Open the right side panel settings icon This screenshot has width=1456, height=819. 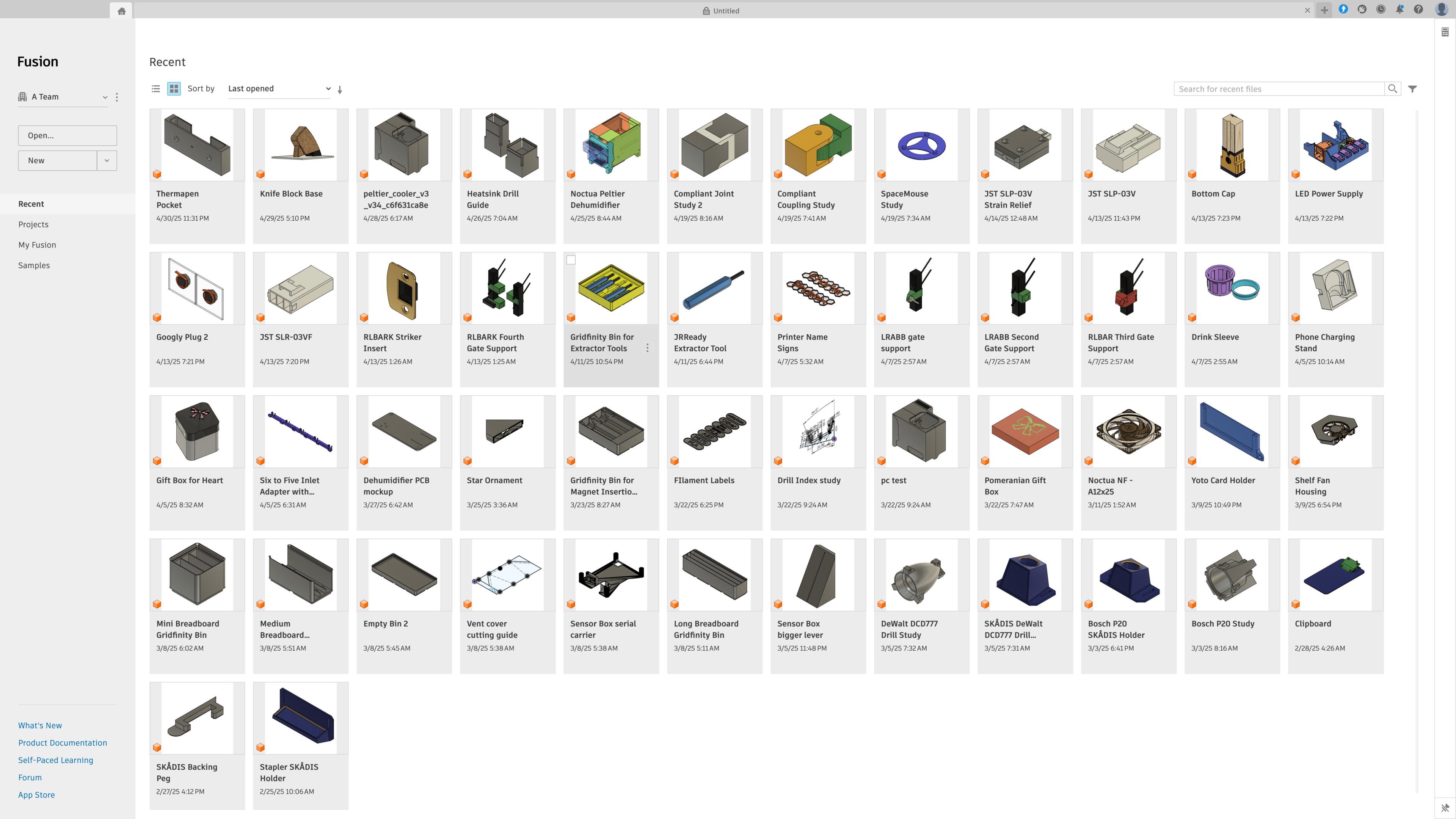1445,32
